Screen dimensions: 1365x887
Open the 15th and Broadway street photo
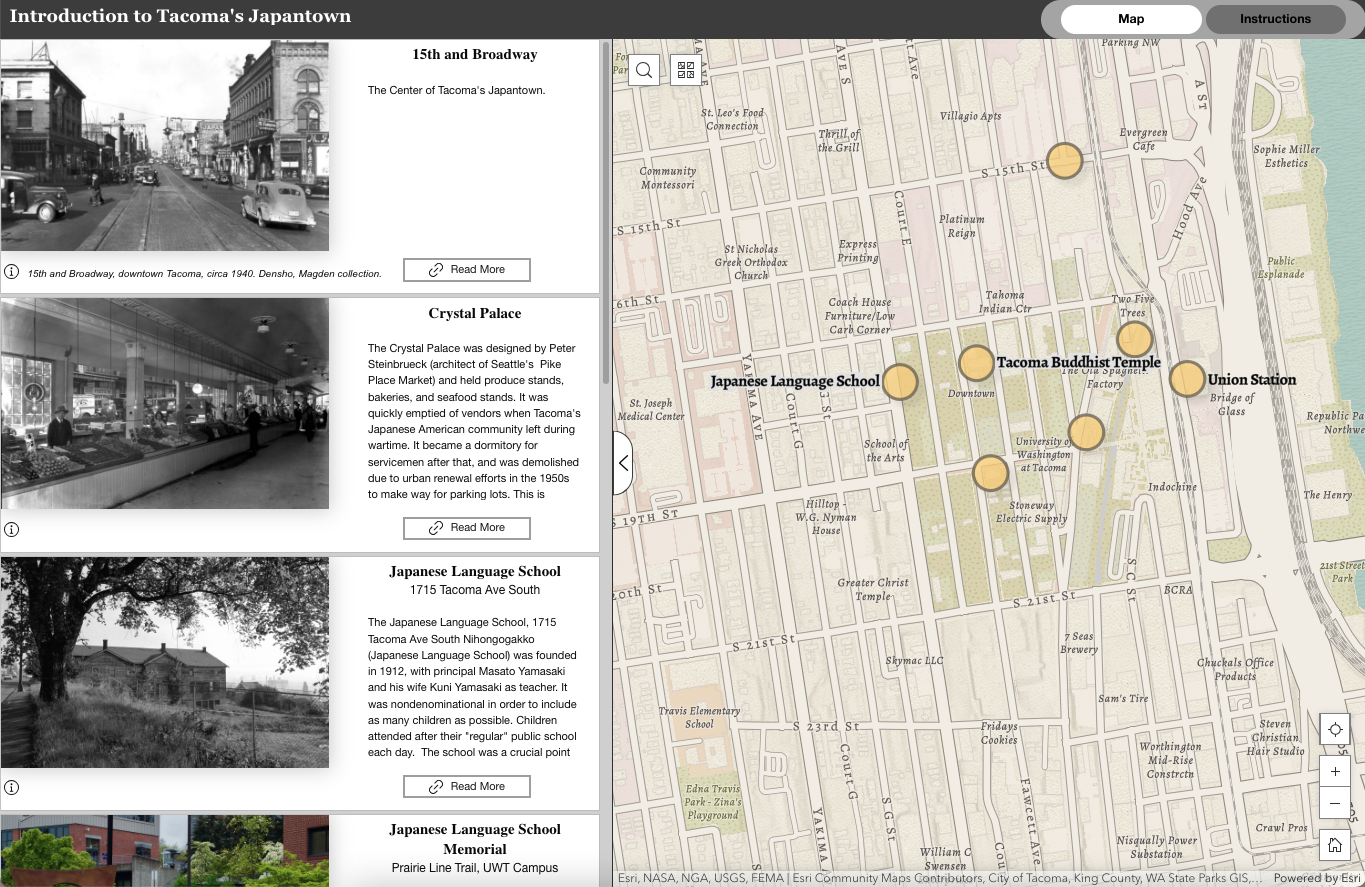(x=165, y=146)
